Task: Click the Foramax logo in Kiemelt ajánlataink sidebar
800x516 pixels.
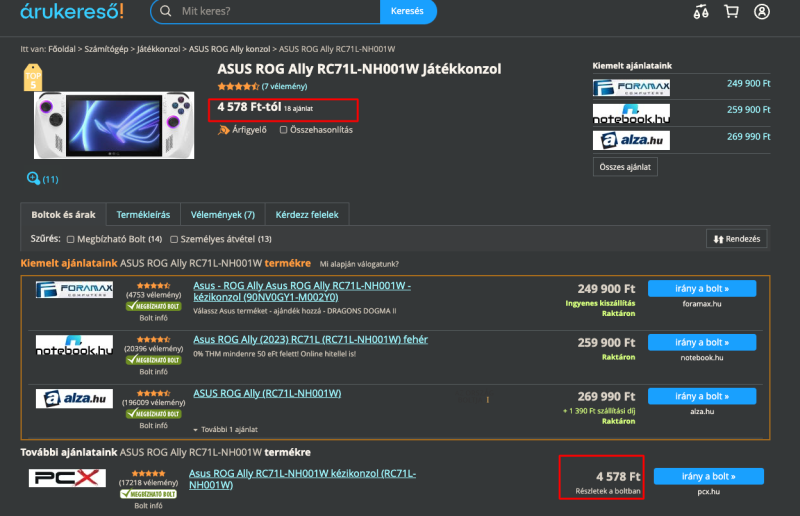Action: click(631, 87)
